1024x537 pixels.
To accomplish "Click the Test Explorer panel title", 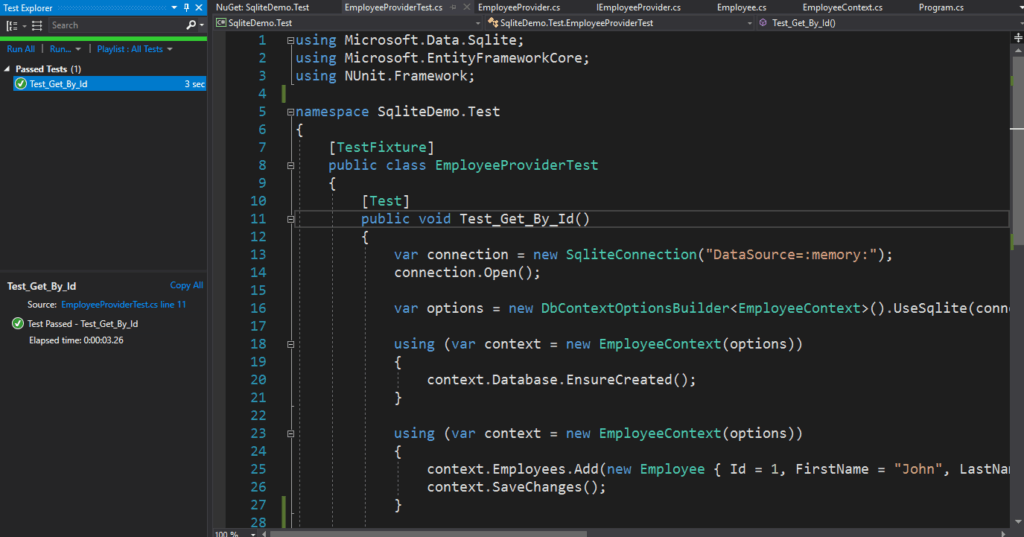I will (28, 8).
